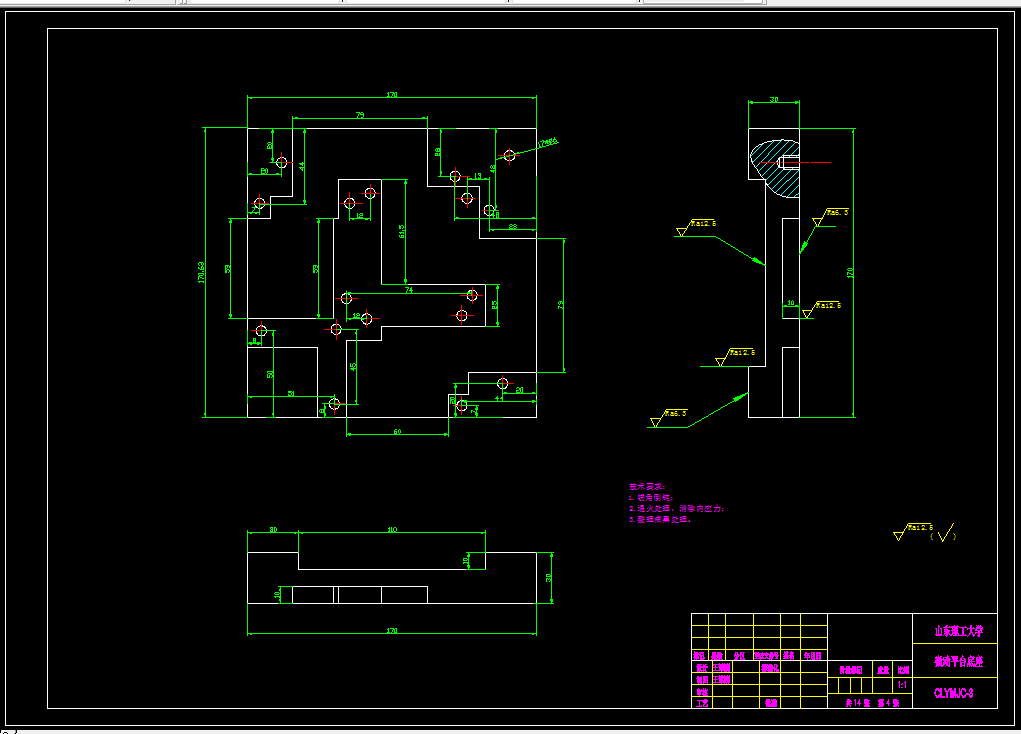Select technical requirement line 2 about 退火处理
This screenshot has width=1021, height=734.
676,509
